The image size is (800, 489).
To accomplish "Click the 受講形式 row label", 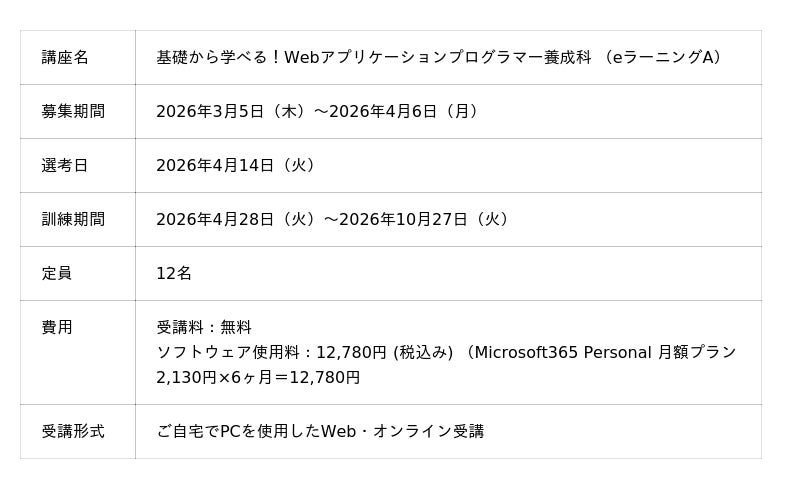I will tap(73, 432).
